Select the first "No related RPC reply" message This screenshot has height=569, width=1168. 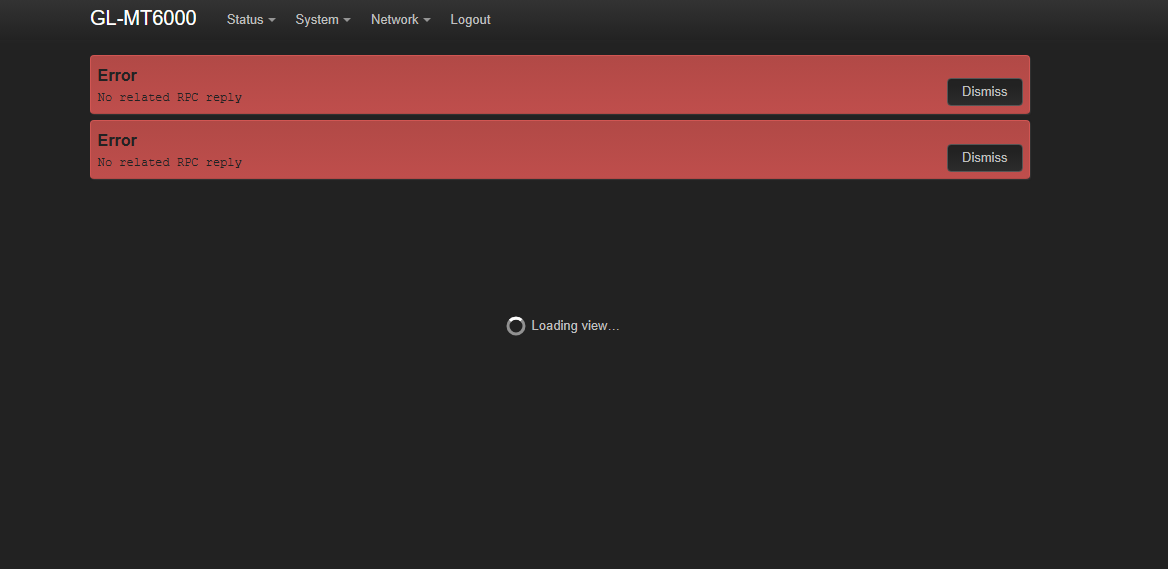(170, 98)
